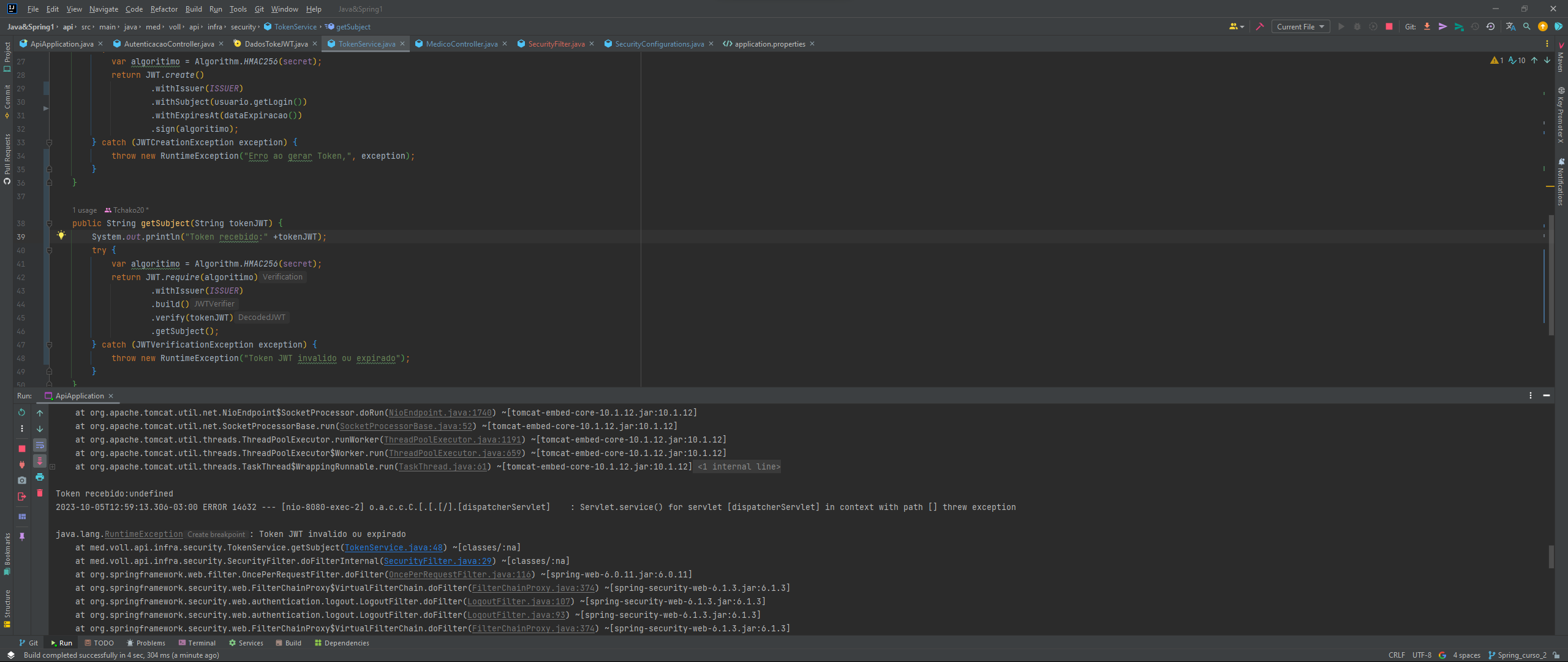This screenshot has width=1568, height=662.
Task: Collapse getSubject method at line 38
Action: pyautogui.click(x=50, y=223)
